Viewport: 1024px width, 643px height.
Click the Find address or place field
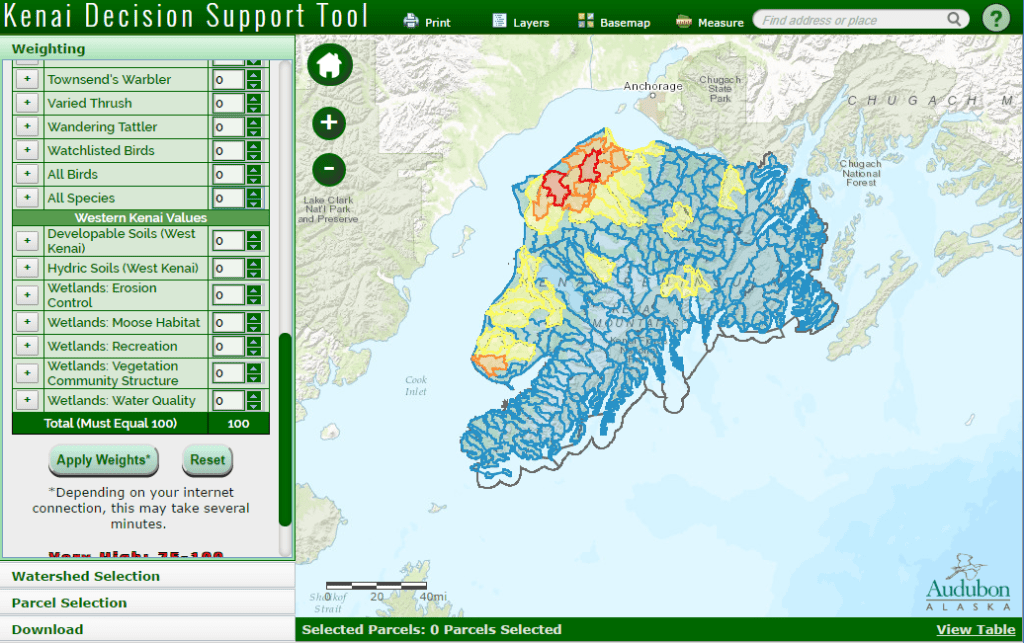850,20
